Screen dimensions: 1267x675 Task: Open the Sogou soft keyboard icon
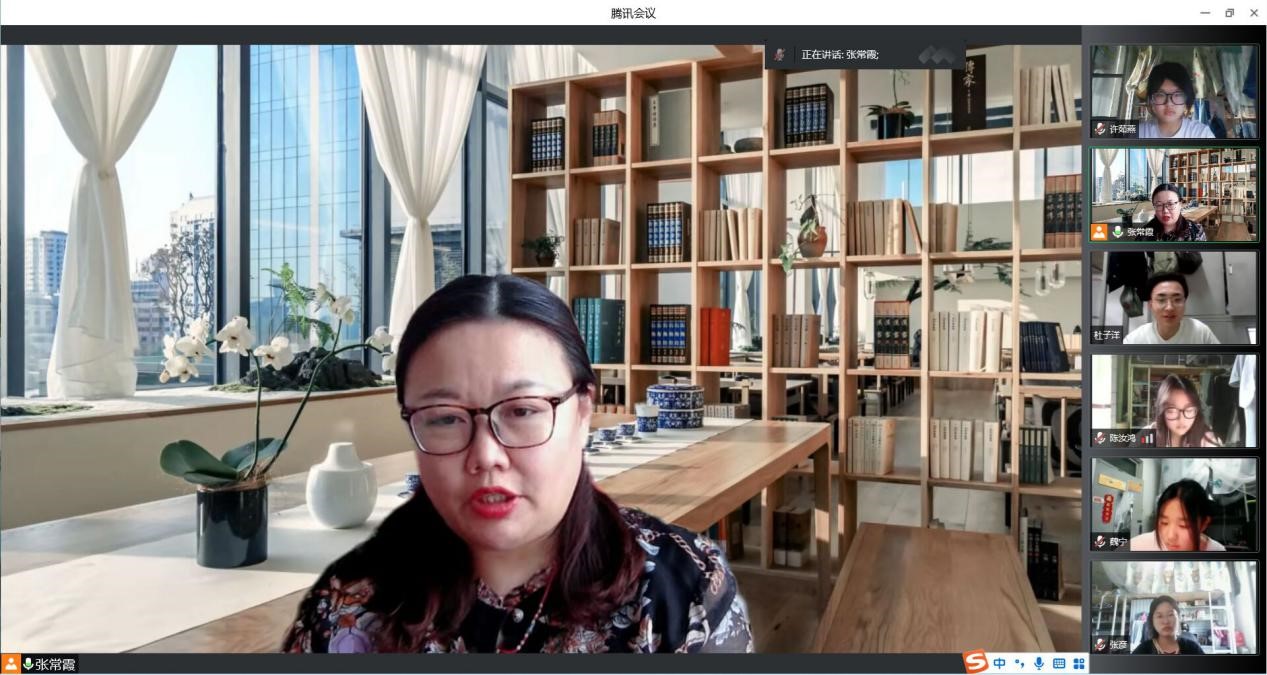tap(1059, 664)
